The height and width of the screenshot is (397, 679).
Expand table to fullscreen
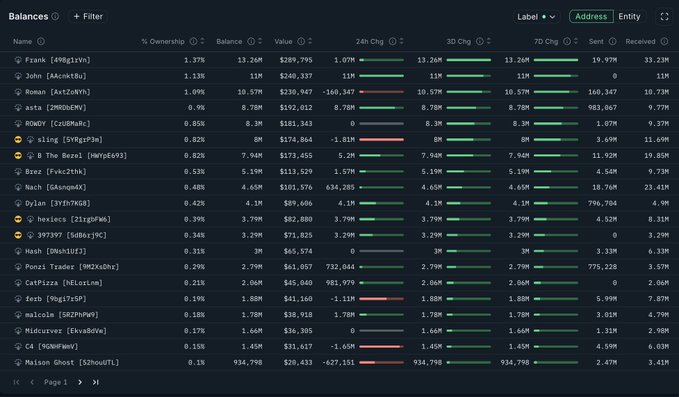[x=664, y=17]
